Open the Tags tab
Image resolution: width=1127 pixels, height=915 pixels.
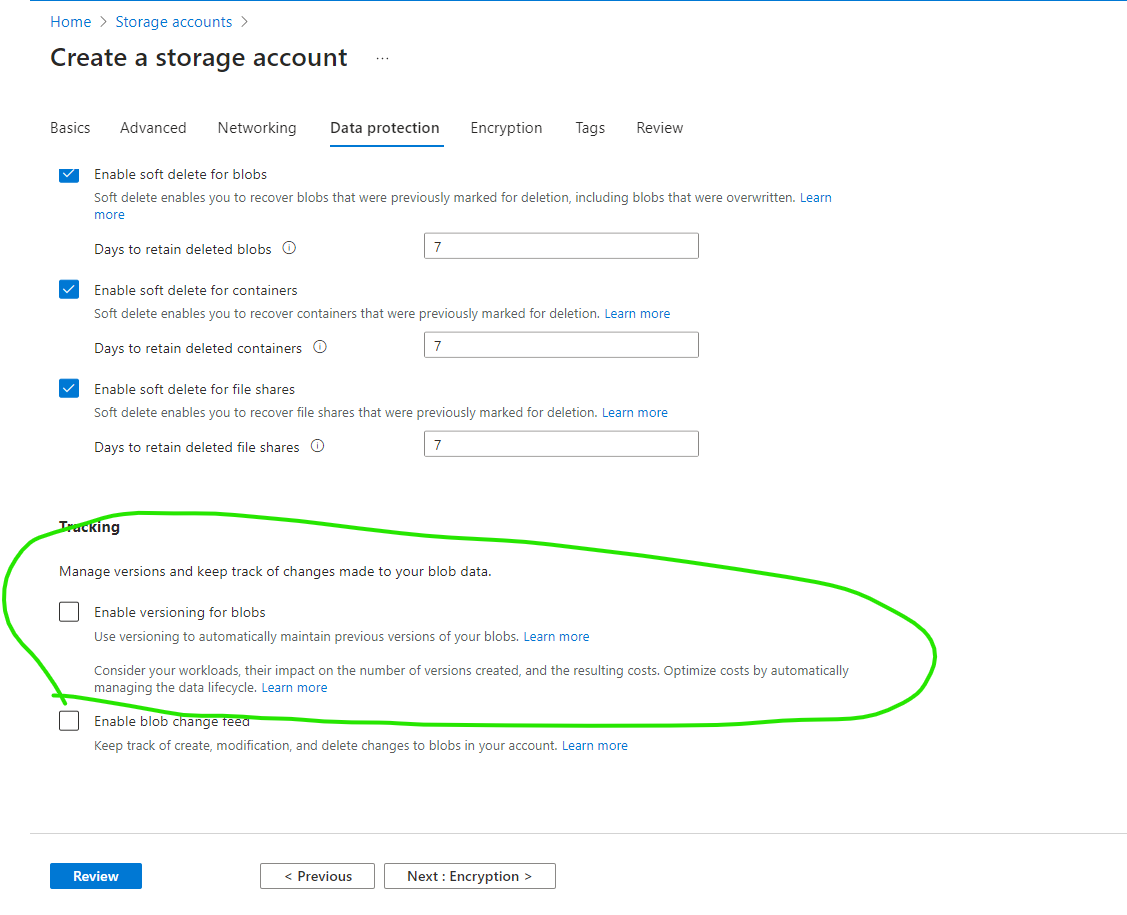[590, 128]
